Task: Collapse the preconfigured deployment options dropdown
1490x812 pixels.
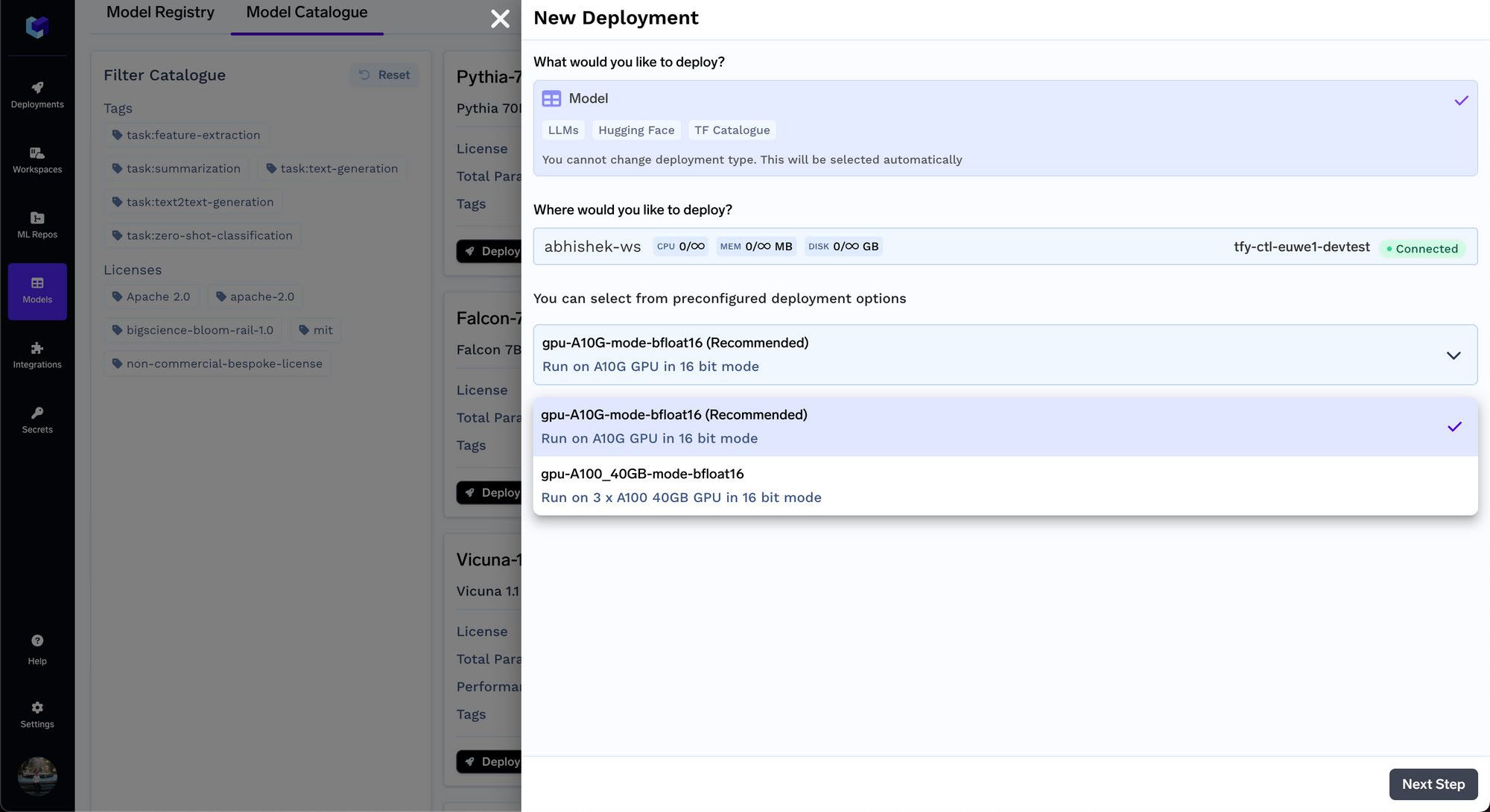Action: point(1453,355)
